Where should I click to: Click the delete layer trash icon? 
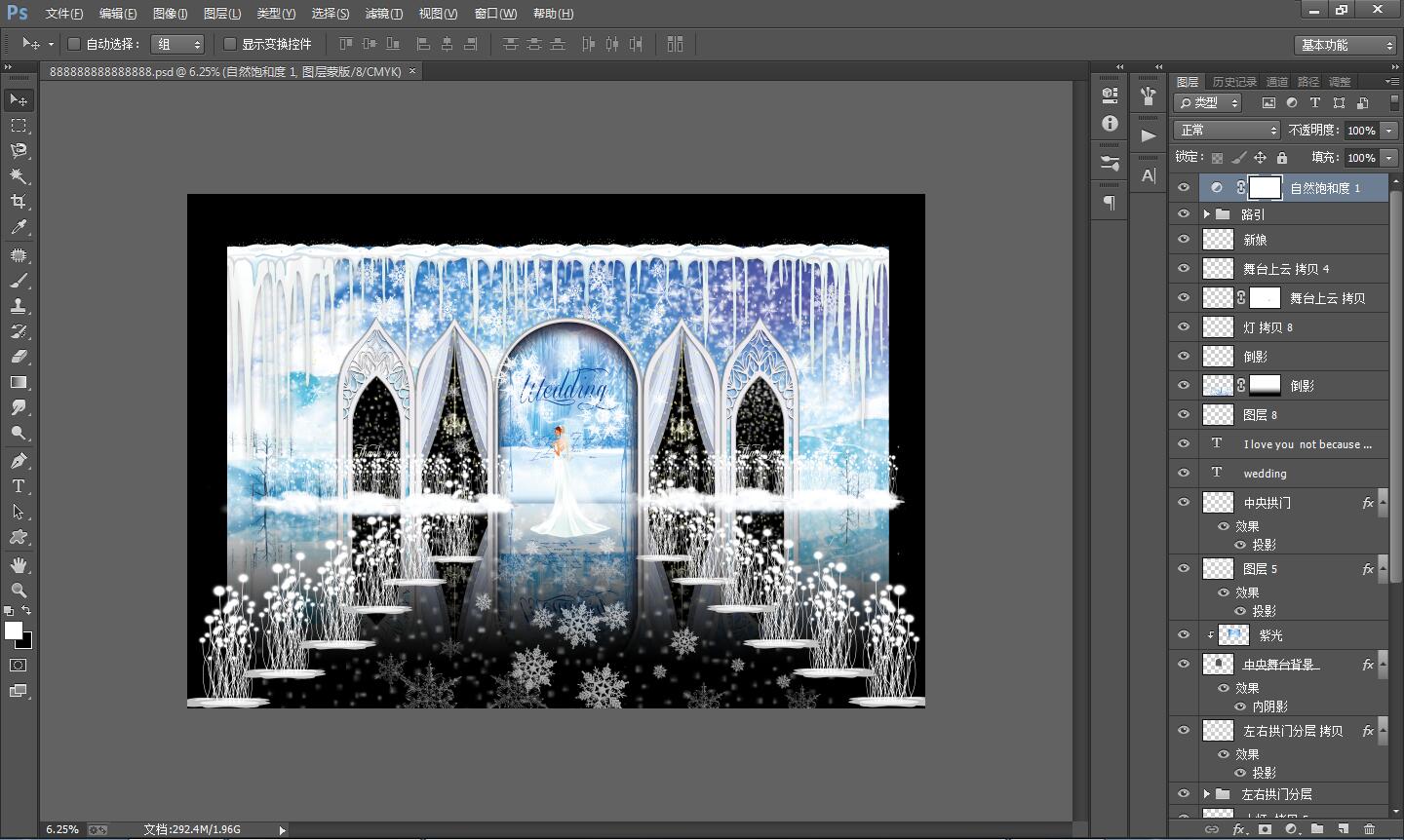pyautogui.click(x=1369, y=829)
